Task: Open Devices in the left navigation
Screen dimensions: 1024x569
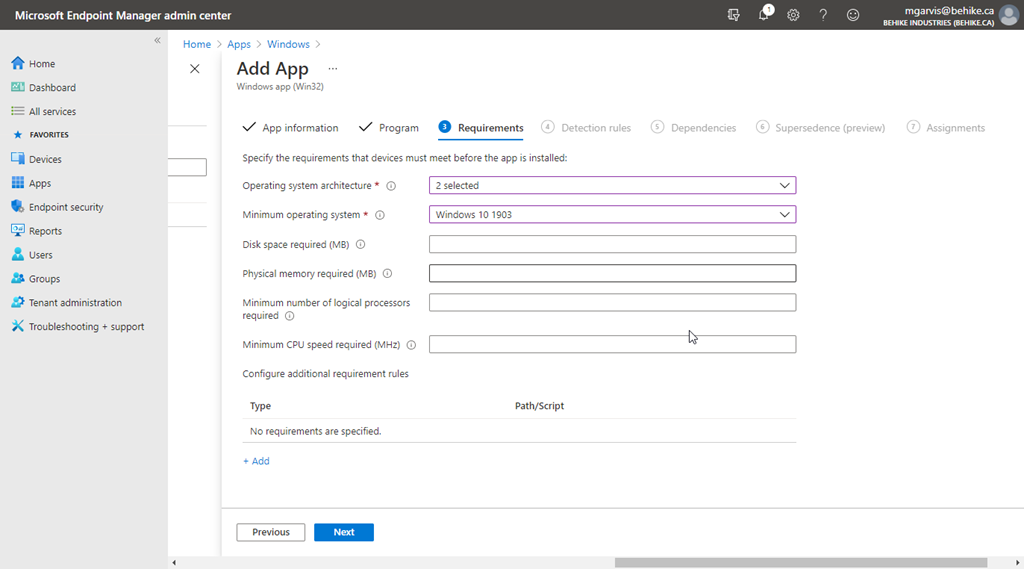Action: click(x=45, y=159)
